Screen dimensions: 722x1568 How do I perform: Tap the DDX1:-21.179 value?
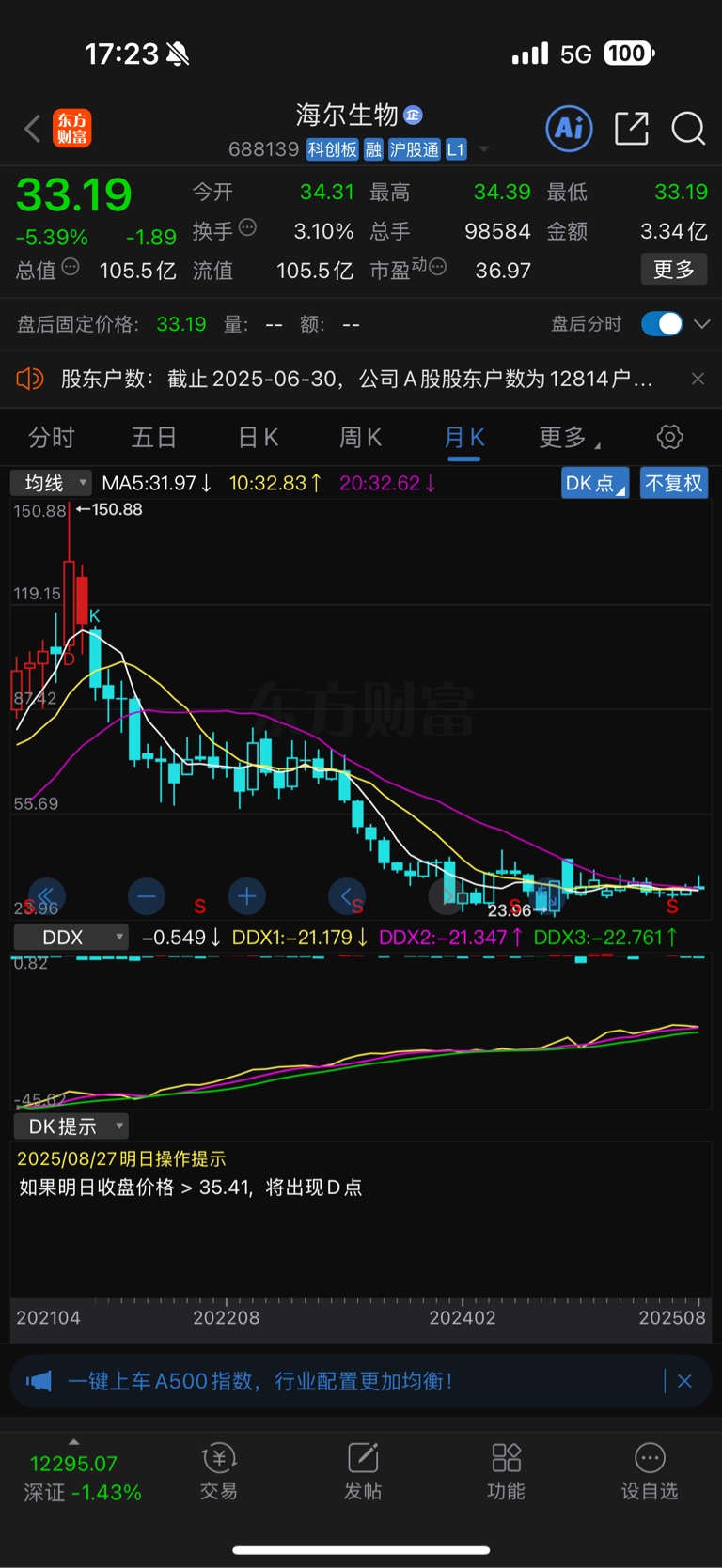300,938
